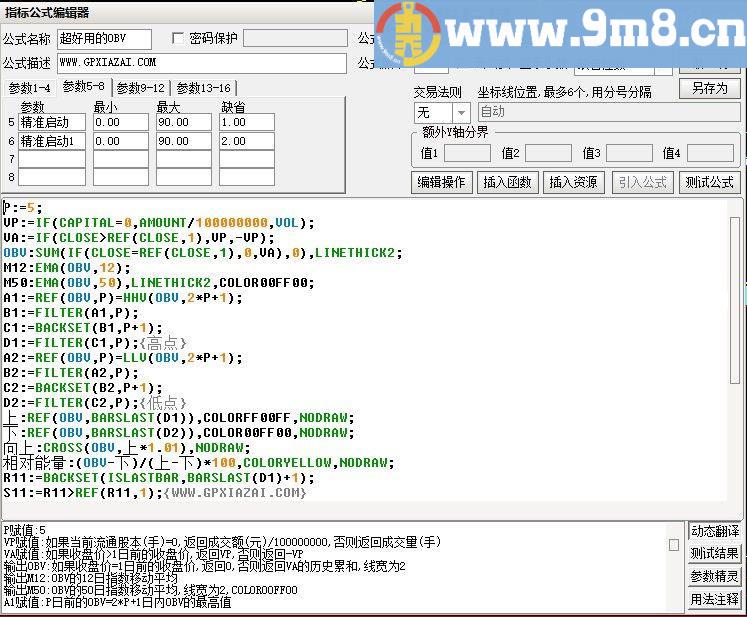Image resolution: width=747 pixels, height=617 pixels.
Task: Click the code editor vertical scrollbar thumb
Action: coord(734,299)
